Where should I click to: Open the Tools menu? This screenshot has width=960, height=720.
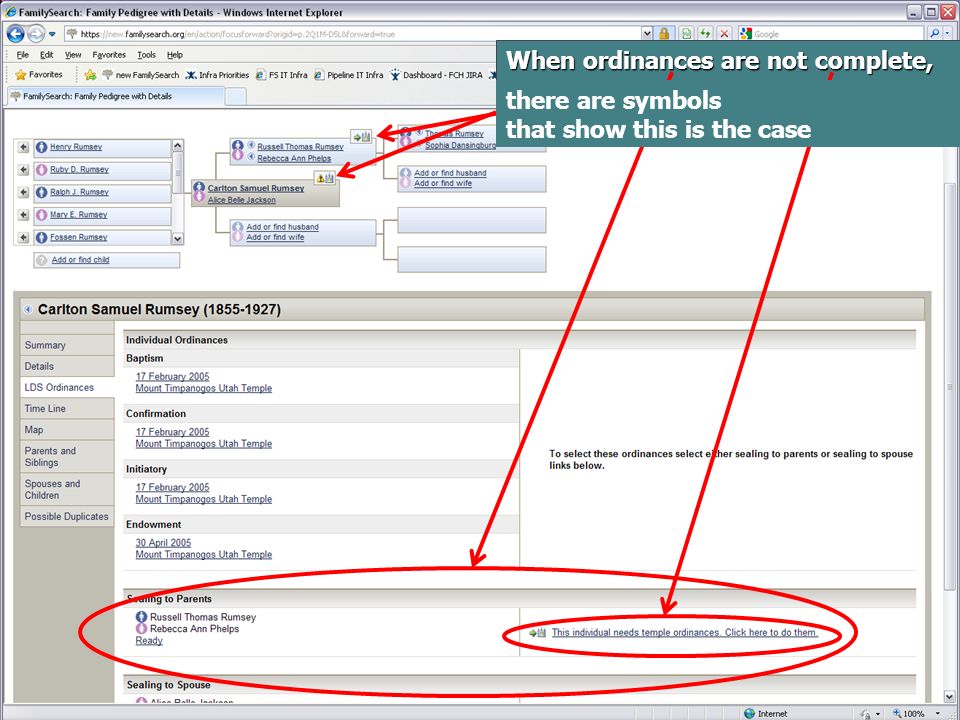(146, 54)
